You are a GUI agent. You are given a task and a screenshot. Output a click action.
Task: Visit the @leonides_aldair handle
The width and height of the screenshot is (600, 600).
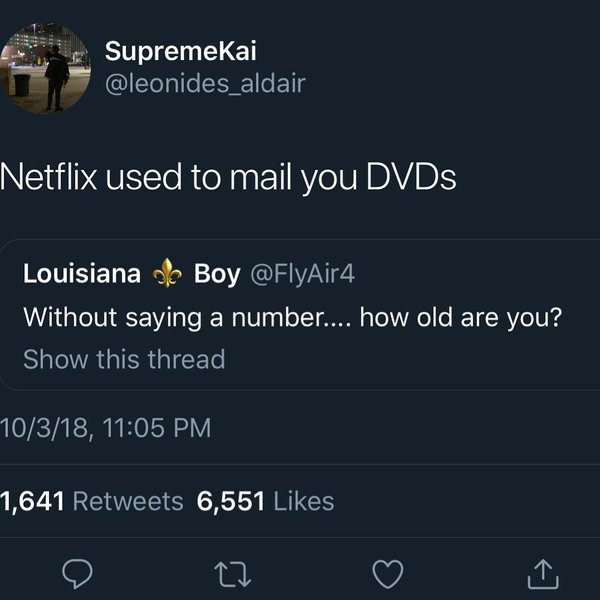(205, 83)
